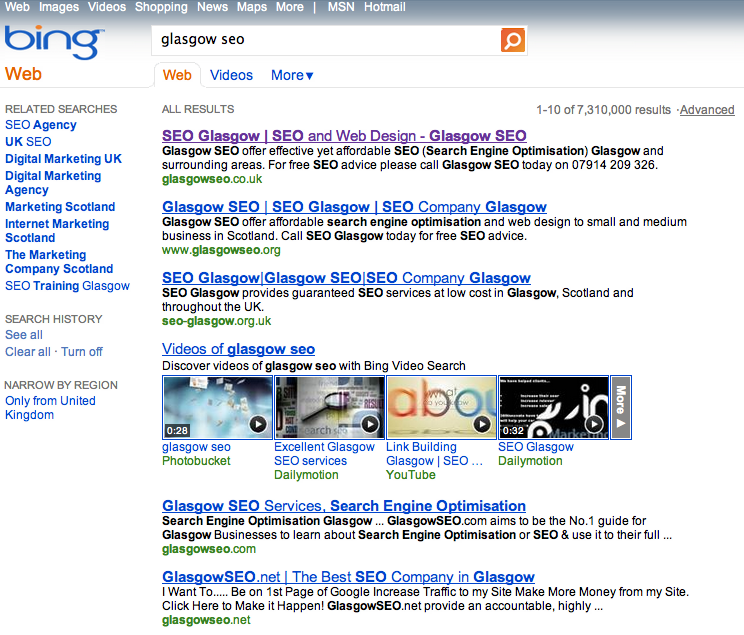Click the orange search magnifier button

coord(513,40)
